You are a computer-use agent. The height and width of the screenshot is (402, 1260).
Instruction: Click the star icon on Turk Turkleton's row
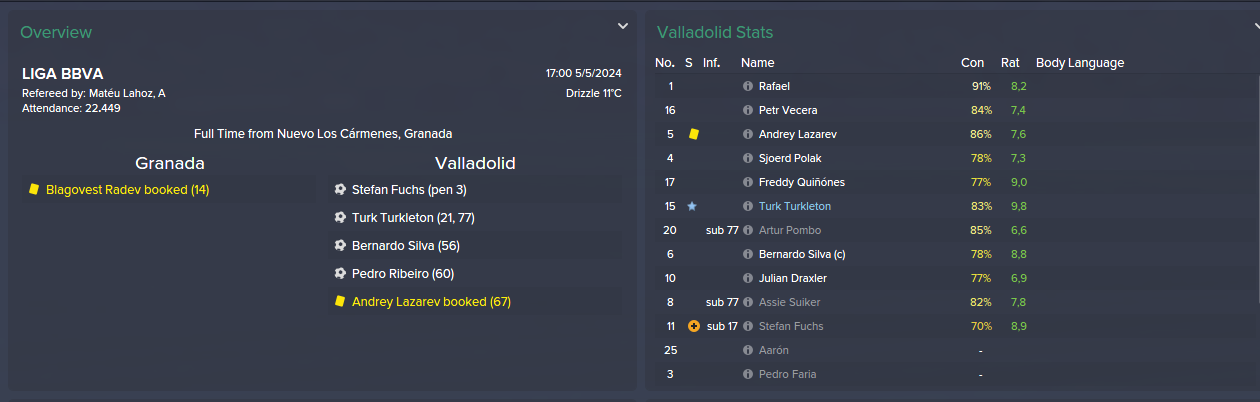691,206
